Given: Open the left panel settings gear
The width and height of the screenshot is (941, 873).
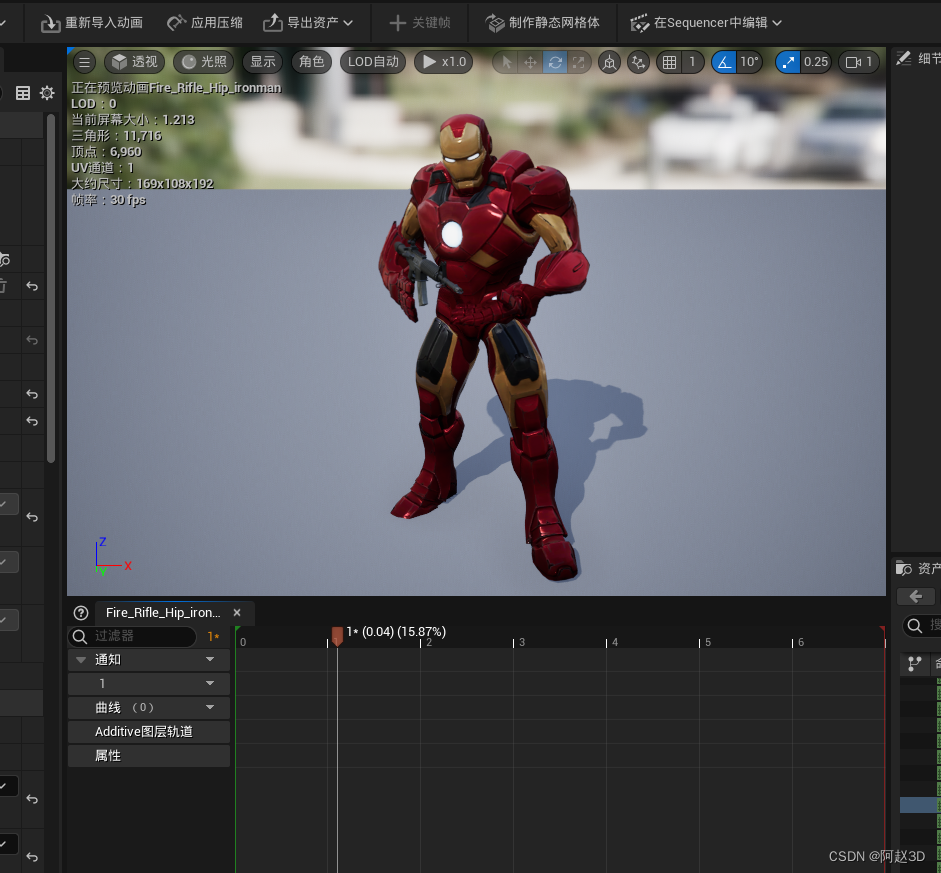Looking at the screenshot, I should (x=47, y=93).
